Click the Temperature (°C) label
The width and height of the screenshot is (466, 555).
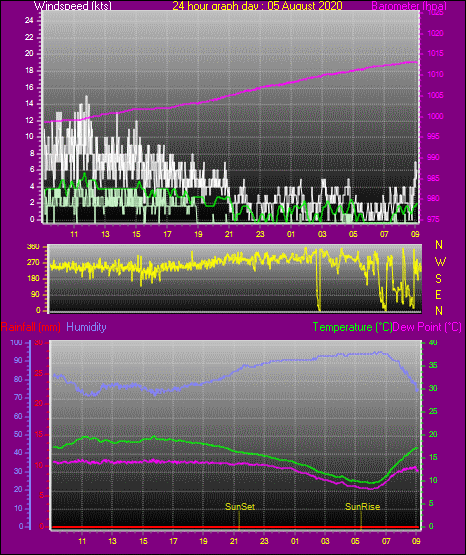[352, 327]
